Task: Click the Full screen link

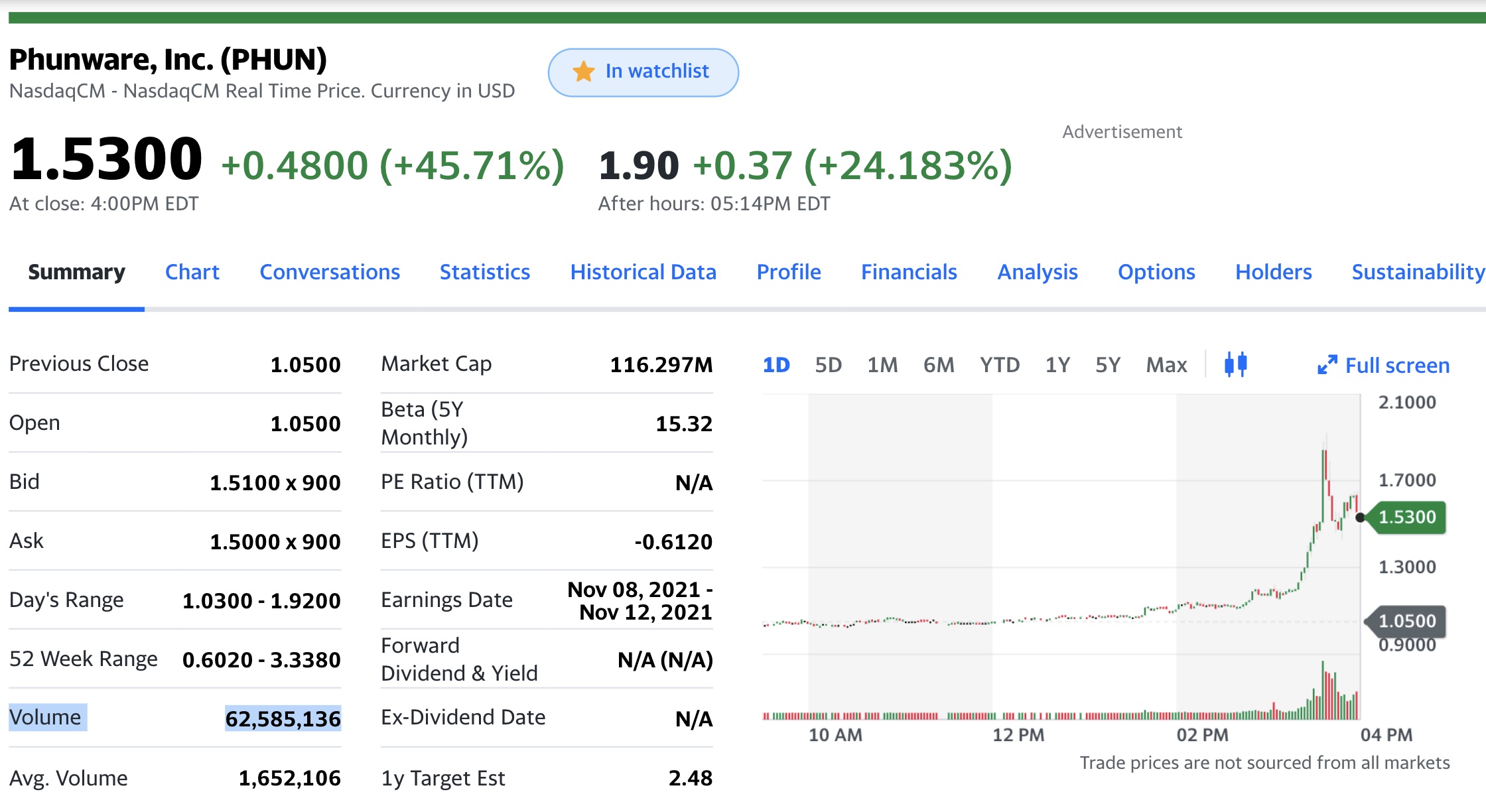Action: pyautogui.click(x=1383, y=365)
